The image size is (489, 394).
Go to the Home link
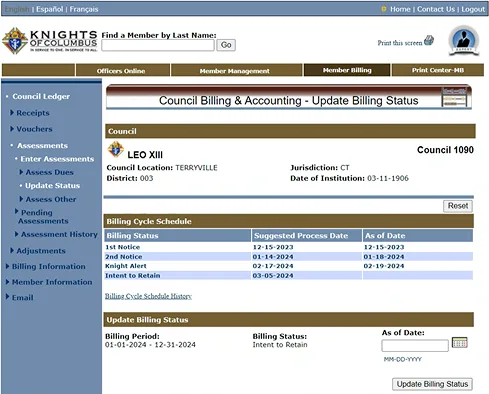400,9
